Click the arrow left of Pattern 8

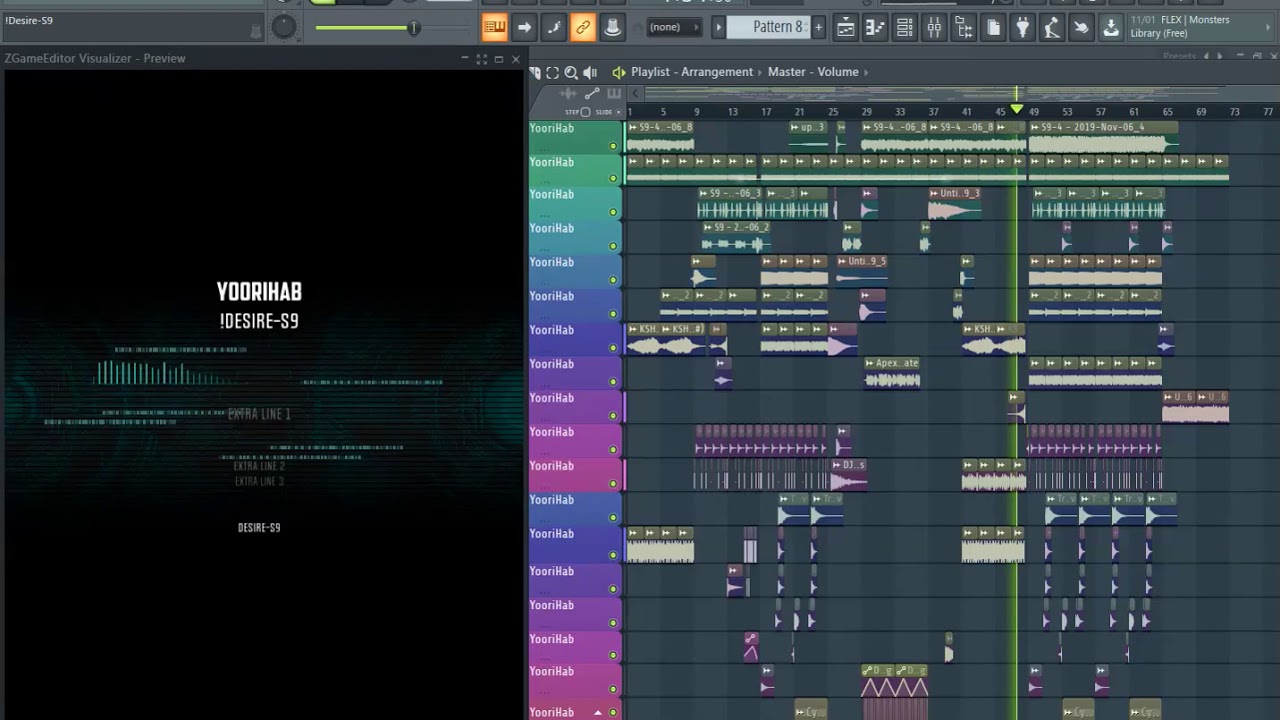coord(718,27)
